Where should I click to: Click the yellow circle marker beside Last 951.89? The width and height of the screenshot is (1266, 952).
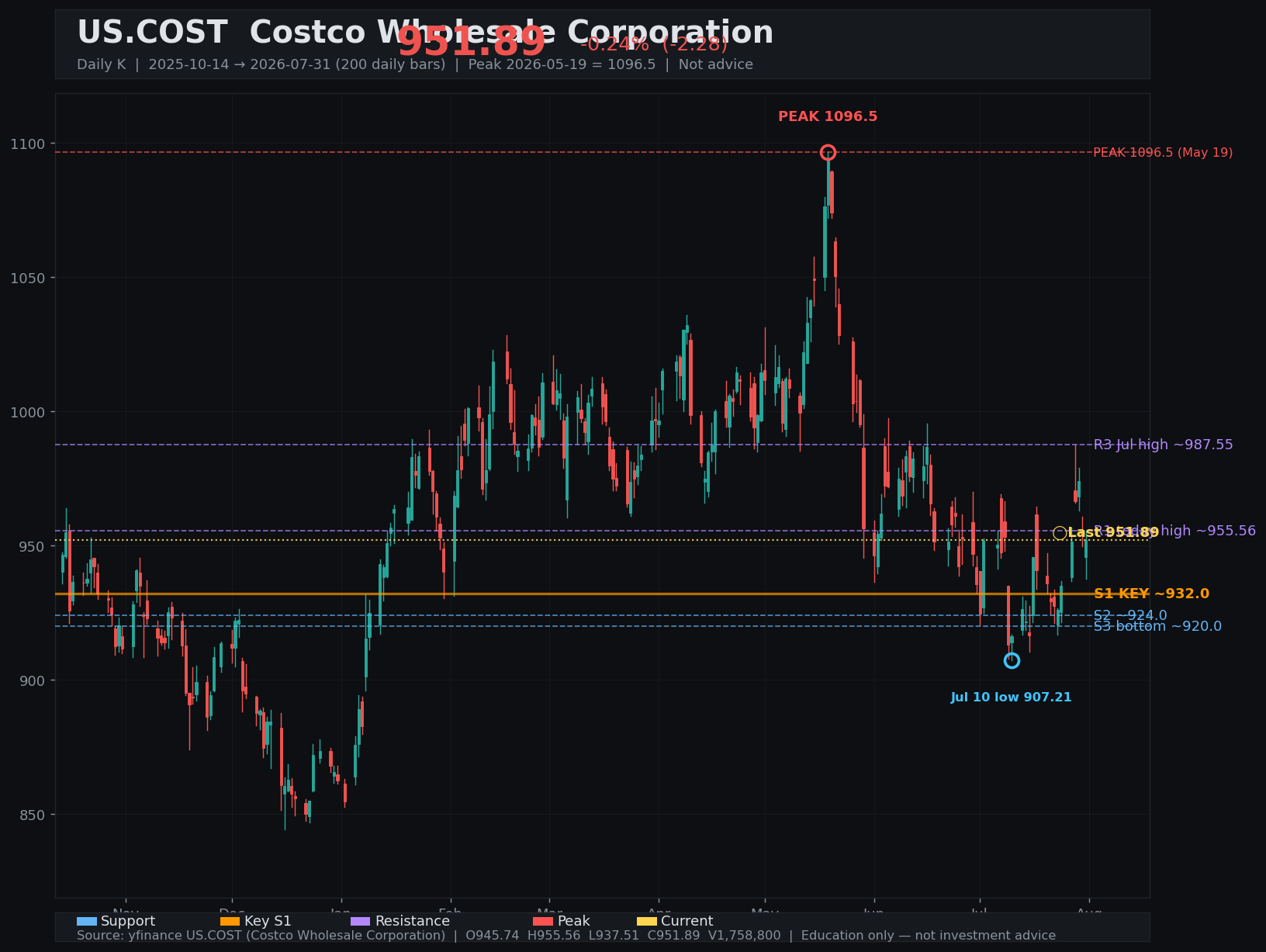pos(1060,533)
